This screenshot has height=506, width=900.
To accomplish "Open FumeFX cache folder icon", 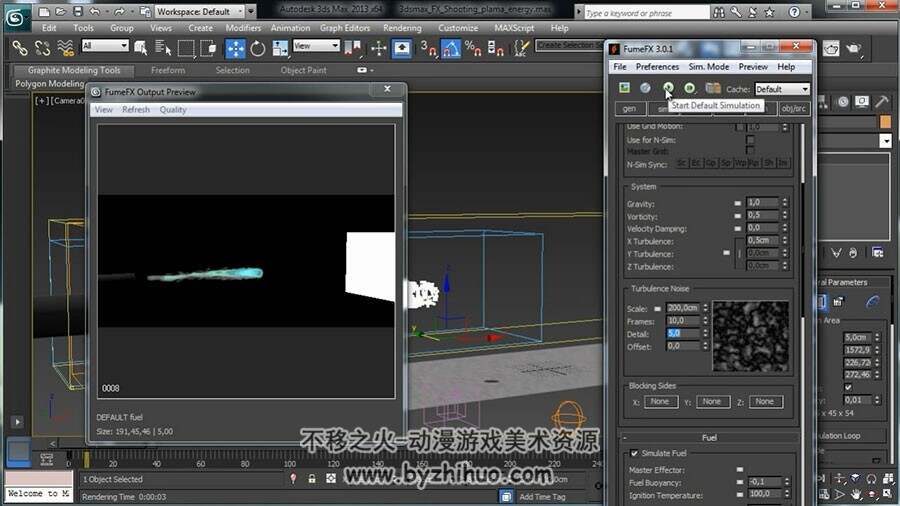I will click(713, 88).
